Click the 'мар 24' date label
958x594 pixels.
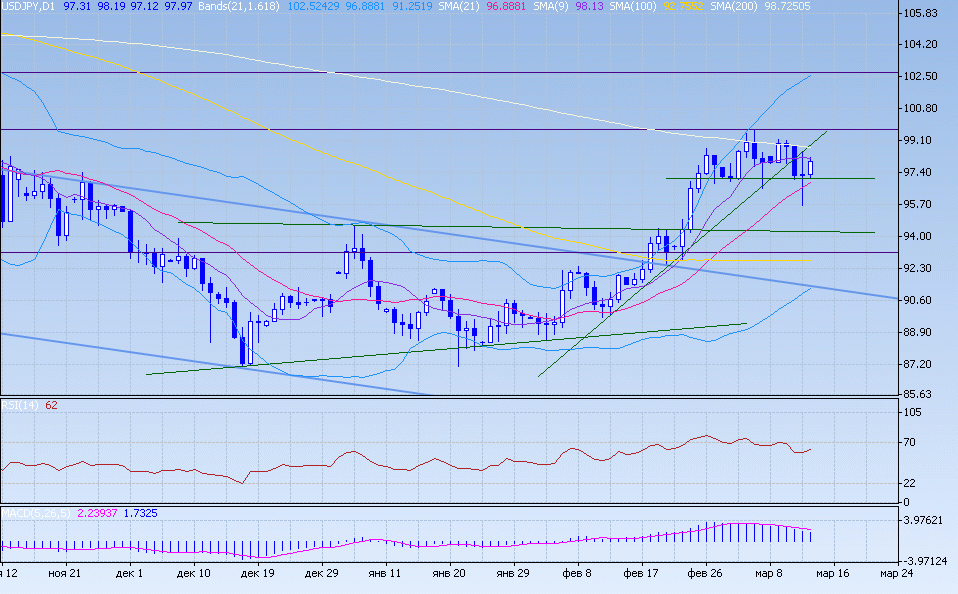click(895, 574)
